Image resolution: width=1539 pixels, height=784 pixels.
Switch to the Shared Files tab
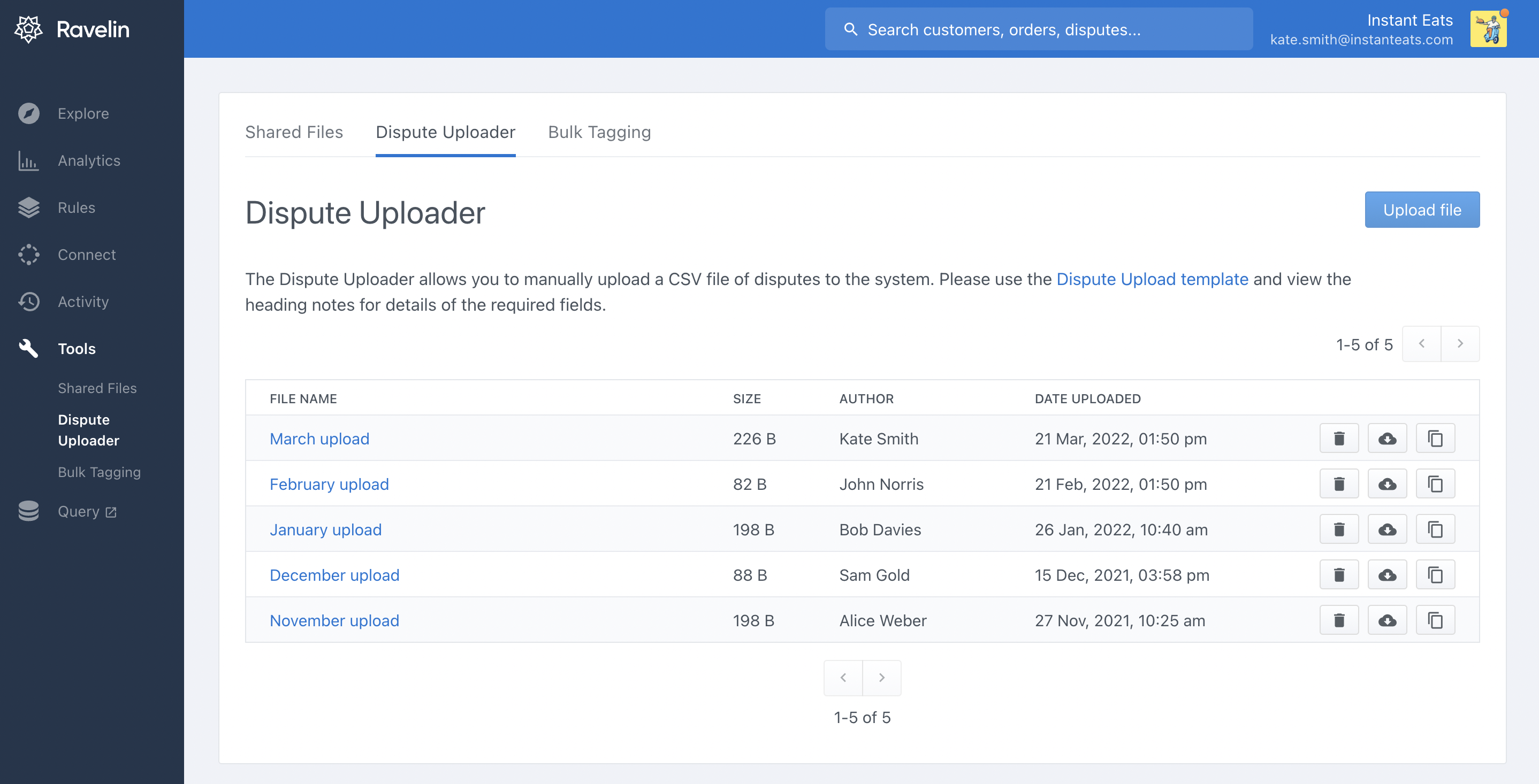click(x=294, y=132)
